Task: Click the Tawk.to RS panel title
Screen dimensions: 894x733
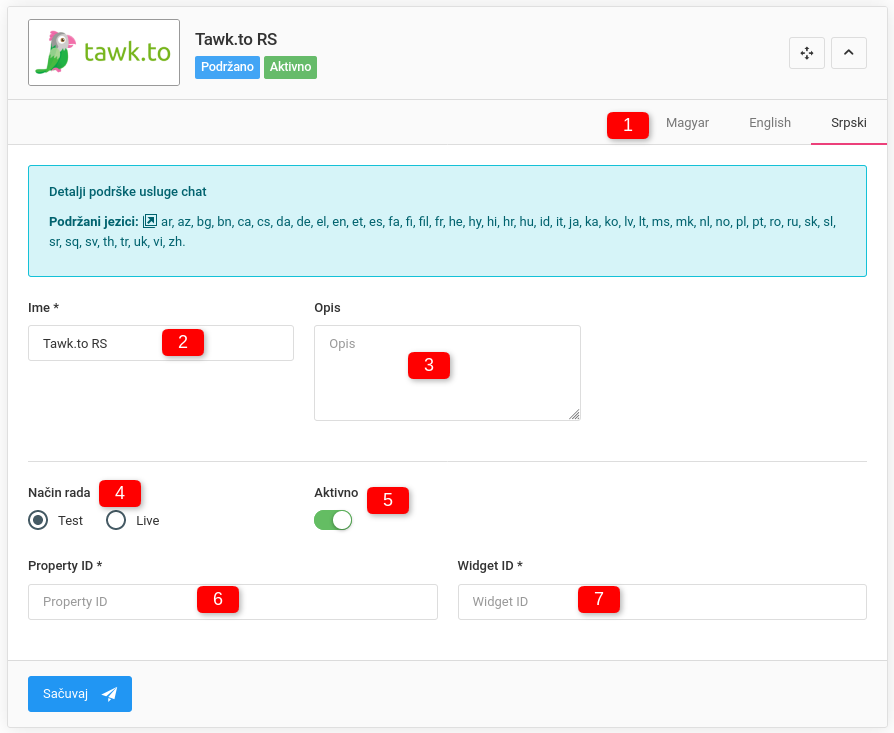Action: pyautogui.click(x=236, y=39)
